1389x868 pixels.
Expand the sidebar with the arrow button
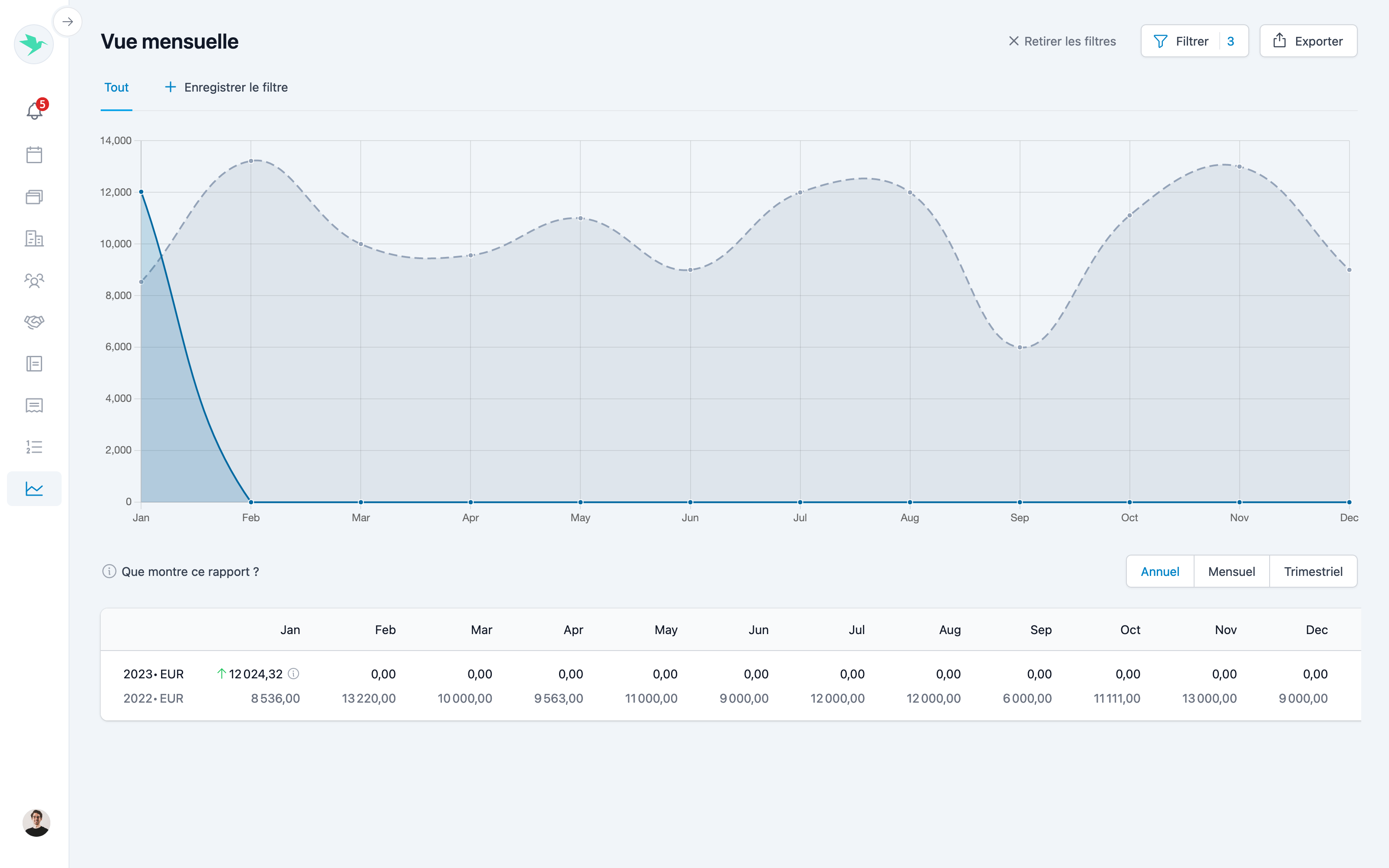click(x=68, y=22)
